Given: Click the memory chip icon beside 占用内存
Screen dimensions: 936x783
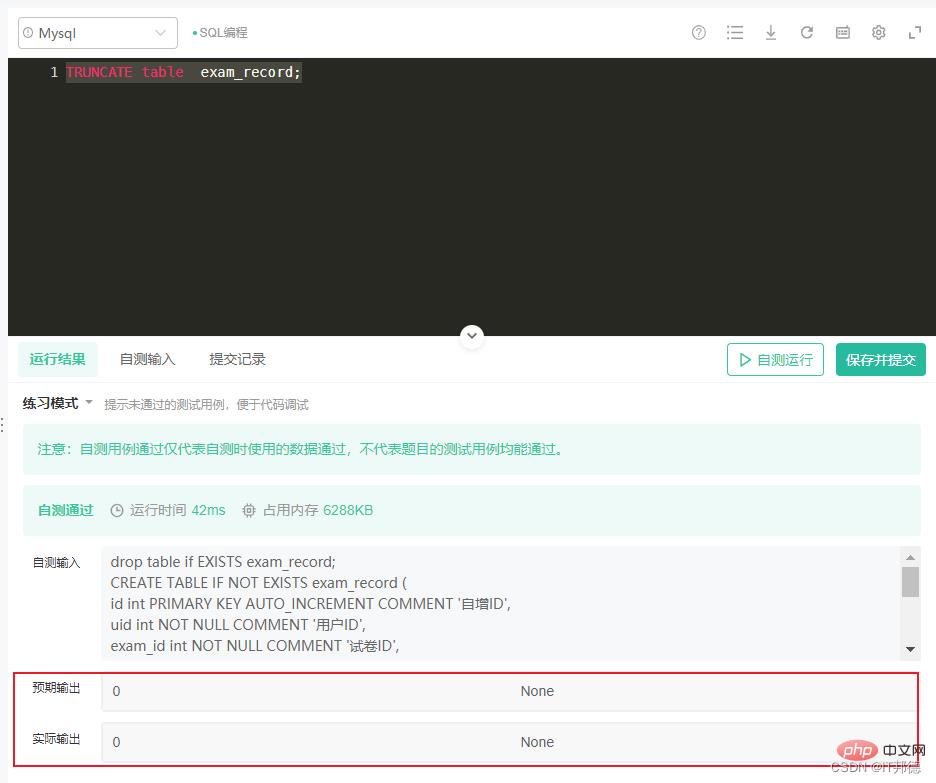Looking at the screenshot, I should [249, 510].
